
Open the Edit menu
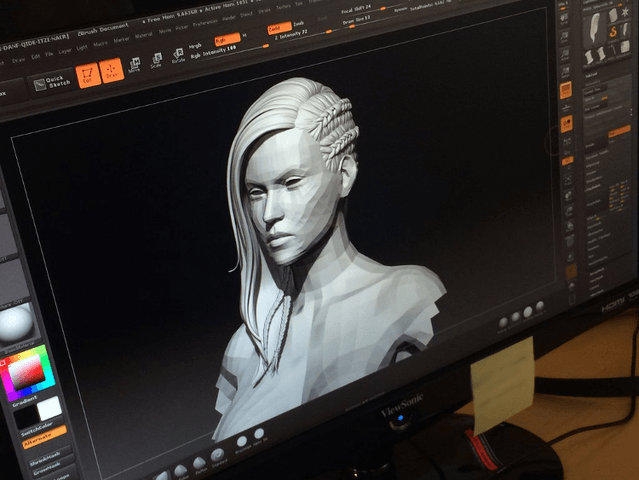tap(36, 57)
